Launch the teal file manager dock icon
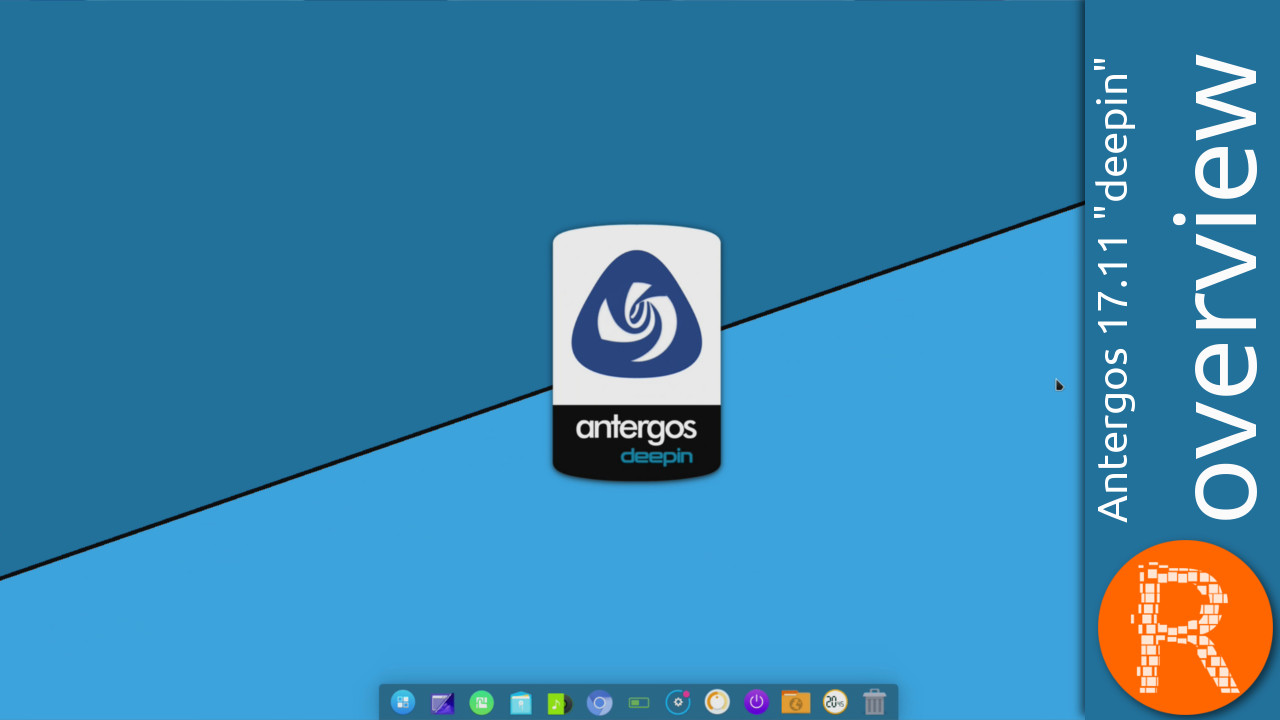The height and width of the screenshot is (720, 1280). point(521,703)
